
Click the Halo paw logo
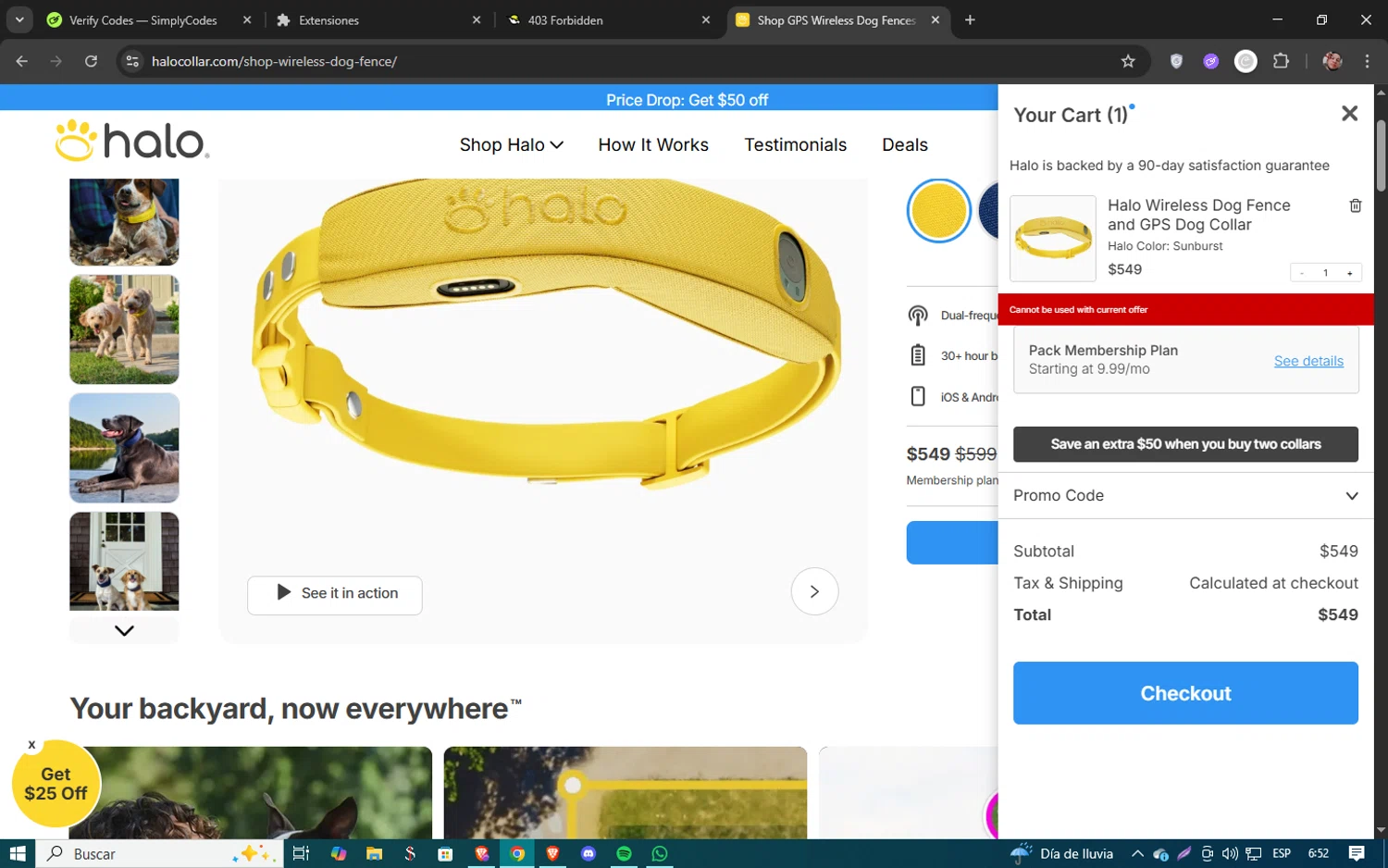click(132, 141)
